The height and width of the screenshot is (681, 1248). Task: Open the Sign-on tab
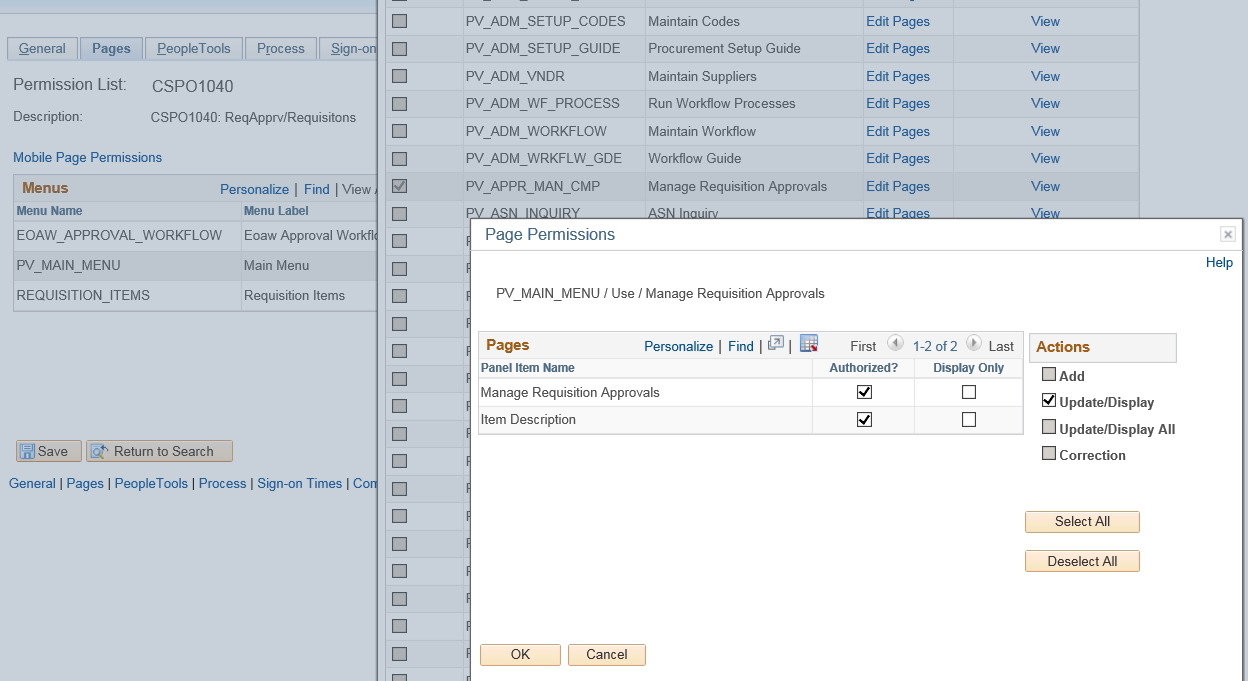coord(349,48)
